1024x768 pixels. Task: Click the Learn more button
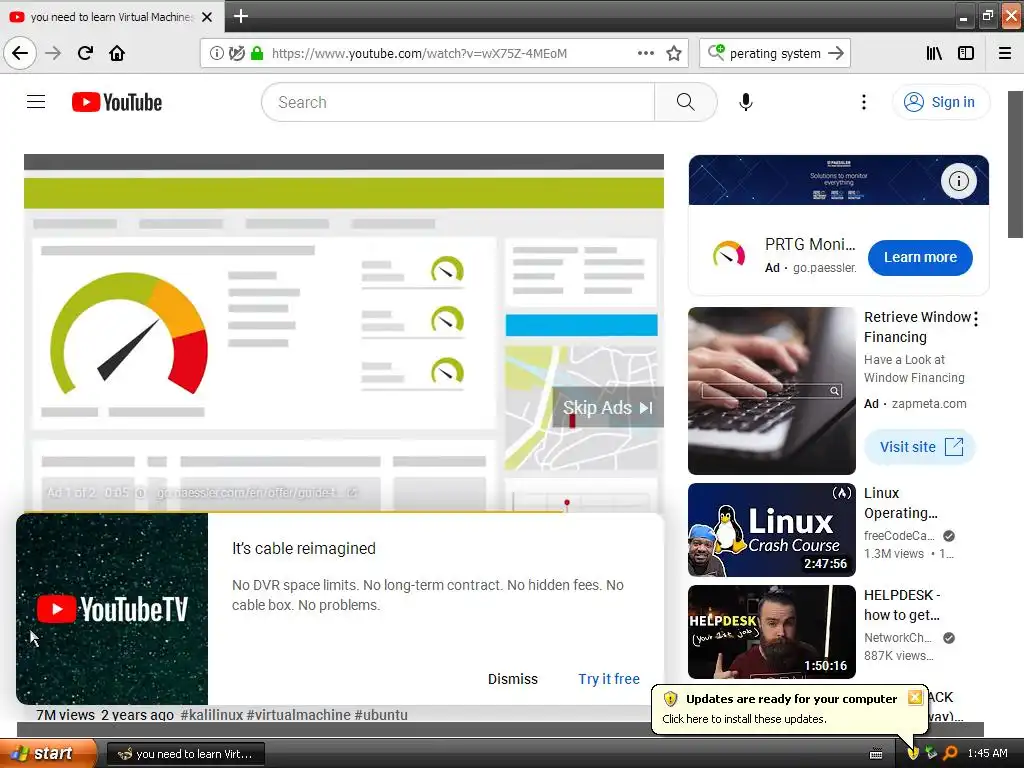pos(920,257)
